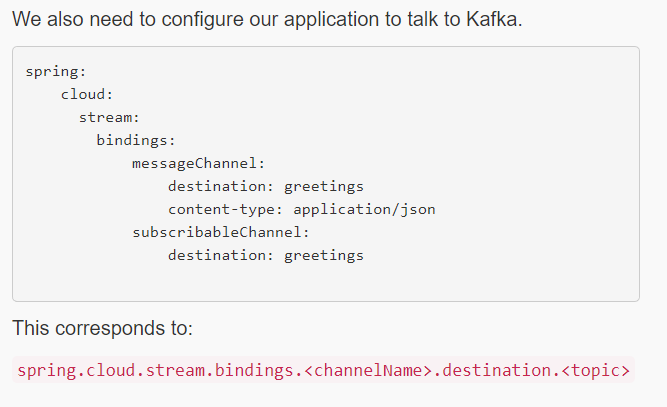
Task: Click 'destination' key under subscribableChannel
Action: (216, 255)
